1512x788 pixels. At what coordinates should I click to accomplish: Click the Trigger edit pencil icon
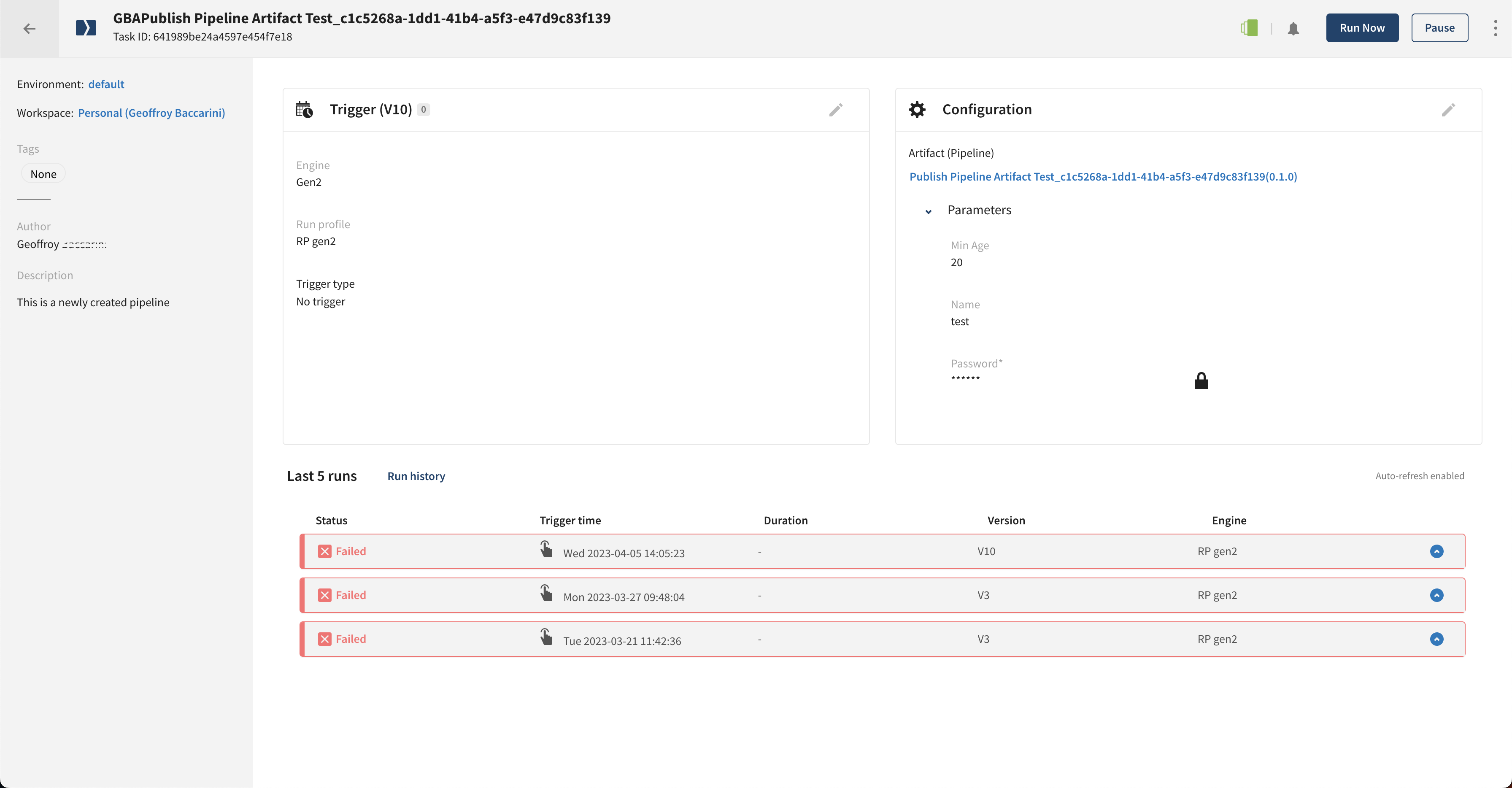(x=836, y=109)
